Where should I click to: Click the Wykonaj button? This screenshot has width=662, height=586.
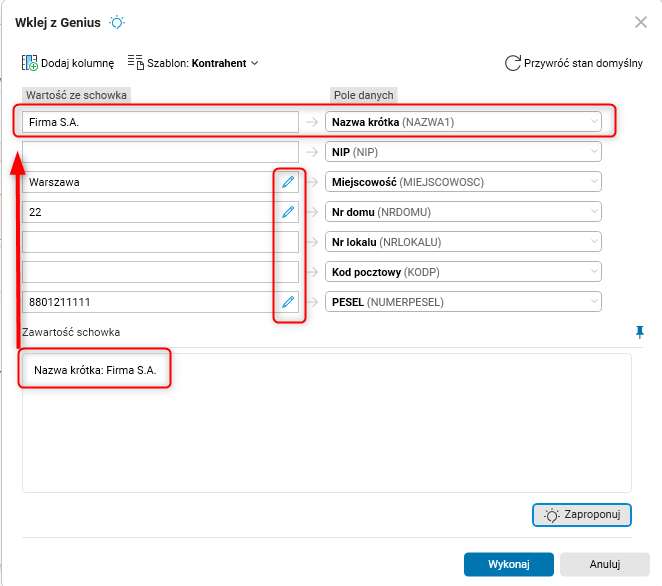pyautogui.click(x=508, y=563)
